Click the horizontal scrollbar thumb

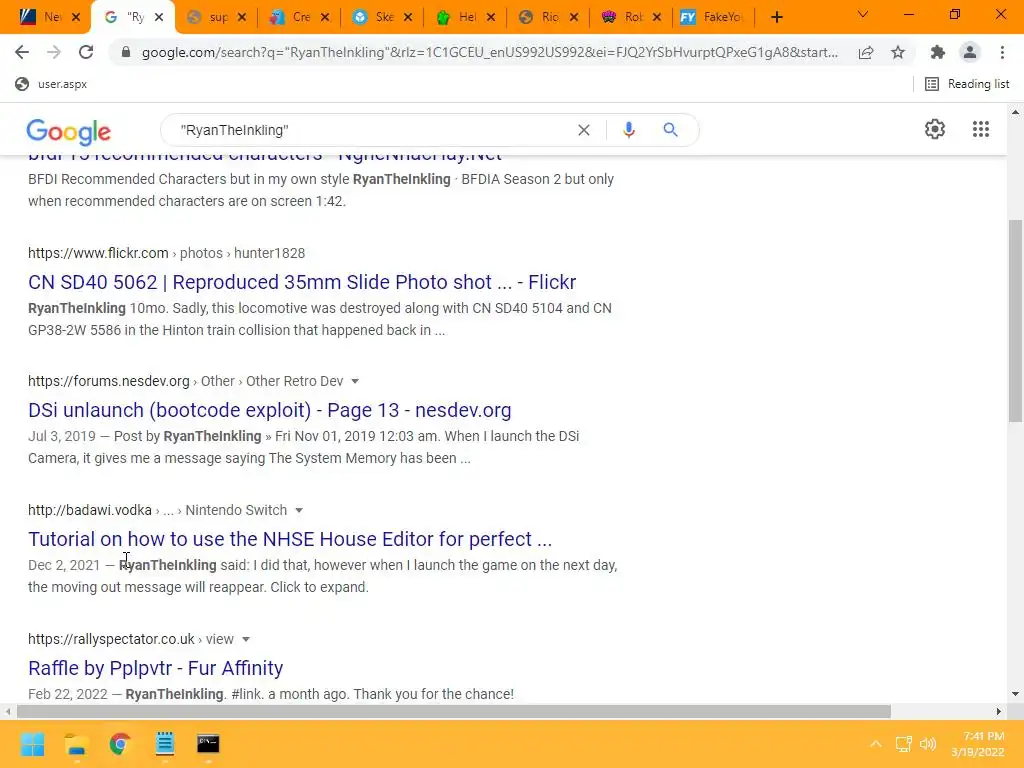tap(453, 711)
